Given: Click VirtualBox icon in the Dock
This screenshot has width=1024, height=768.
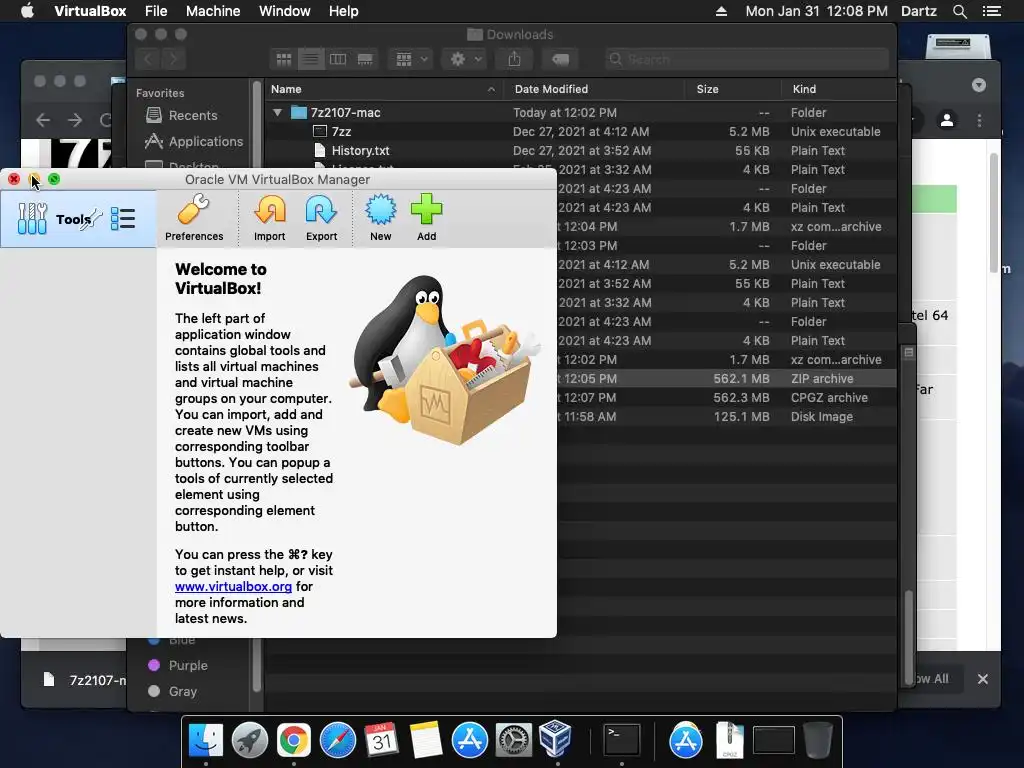Looking at the screenshot, I should 556,739.
